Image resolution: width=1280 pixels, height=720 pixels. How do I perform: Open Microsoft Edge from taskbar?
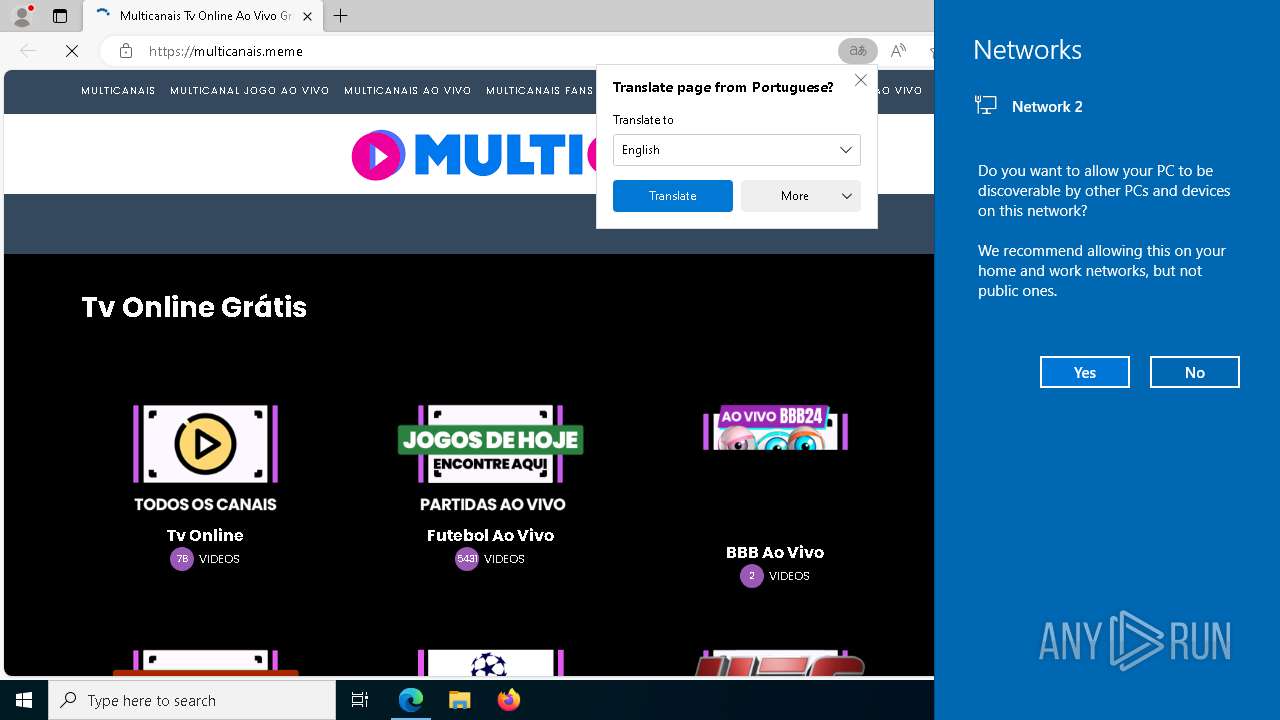click(411, 700)
